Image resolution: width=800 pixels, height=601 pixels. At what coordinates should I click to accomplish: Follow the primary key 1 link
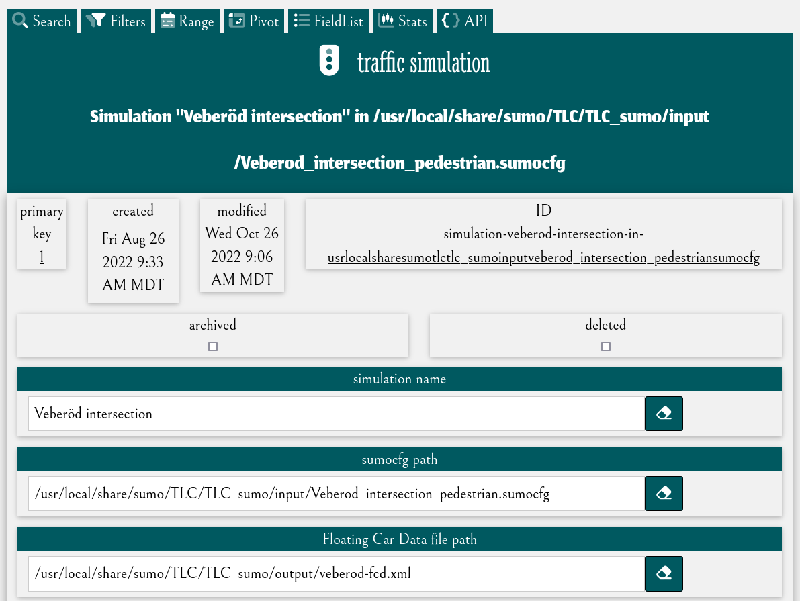[x=42, y=257]
